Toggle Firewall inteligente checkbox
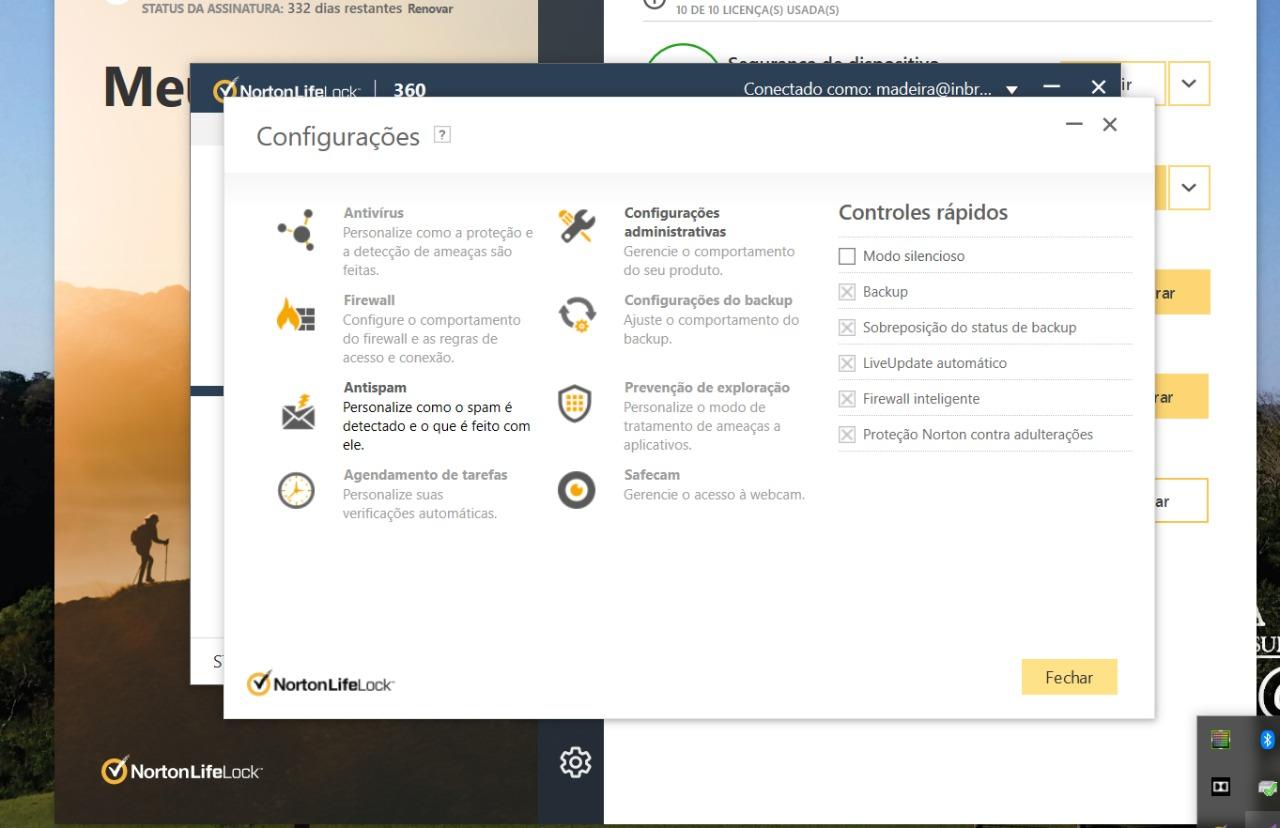Image resolution: width=1280 pixels, height=828 pixels. (x=847, y=399)
